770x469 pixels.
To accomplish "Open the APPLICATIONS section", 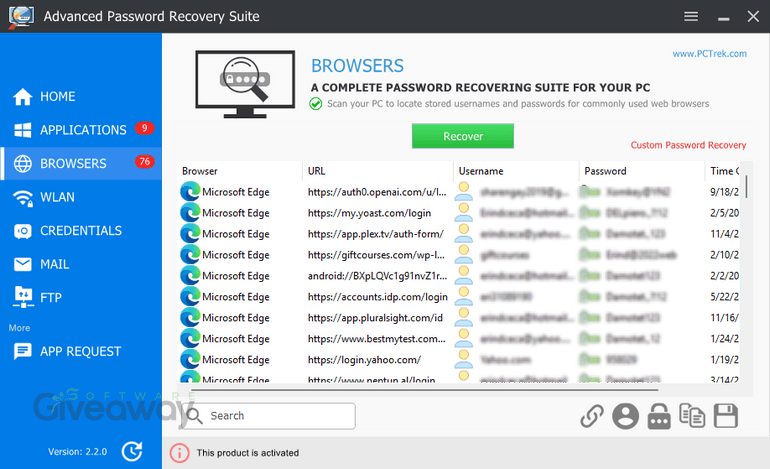I will (81, 130).
